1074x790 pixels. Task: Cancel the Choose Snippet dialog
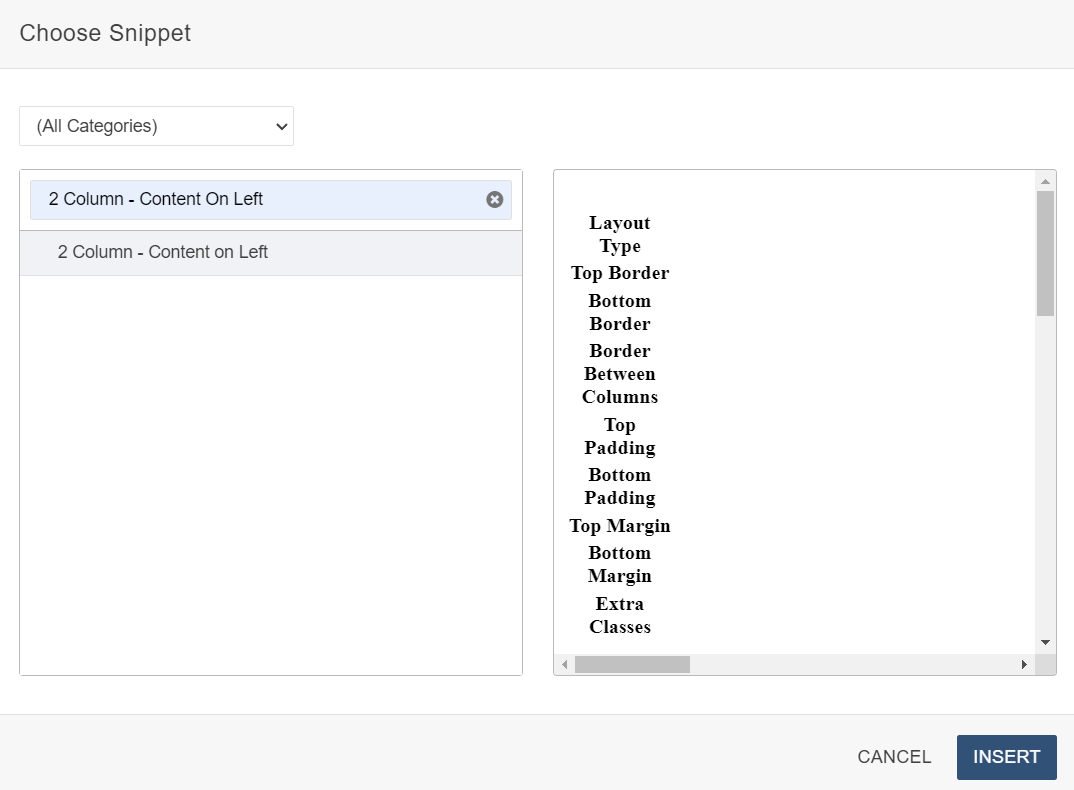point(894,757)
